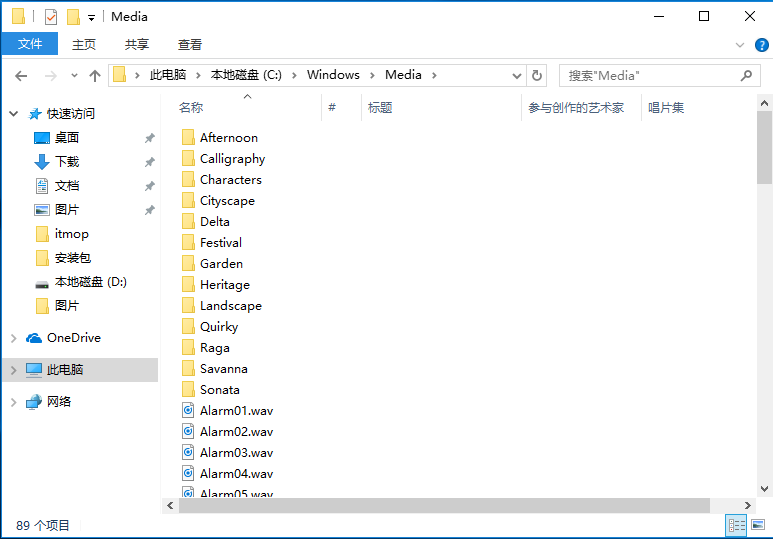Image resolution: width=773 pixels, height=539 pixels.
Task: Select the Heritage folder
Action: [225, 285]
